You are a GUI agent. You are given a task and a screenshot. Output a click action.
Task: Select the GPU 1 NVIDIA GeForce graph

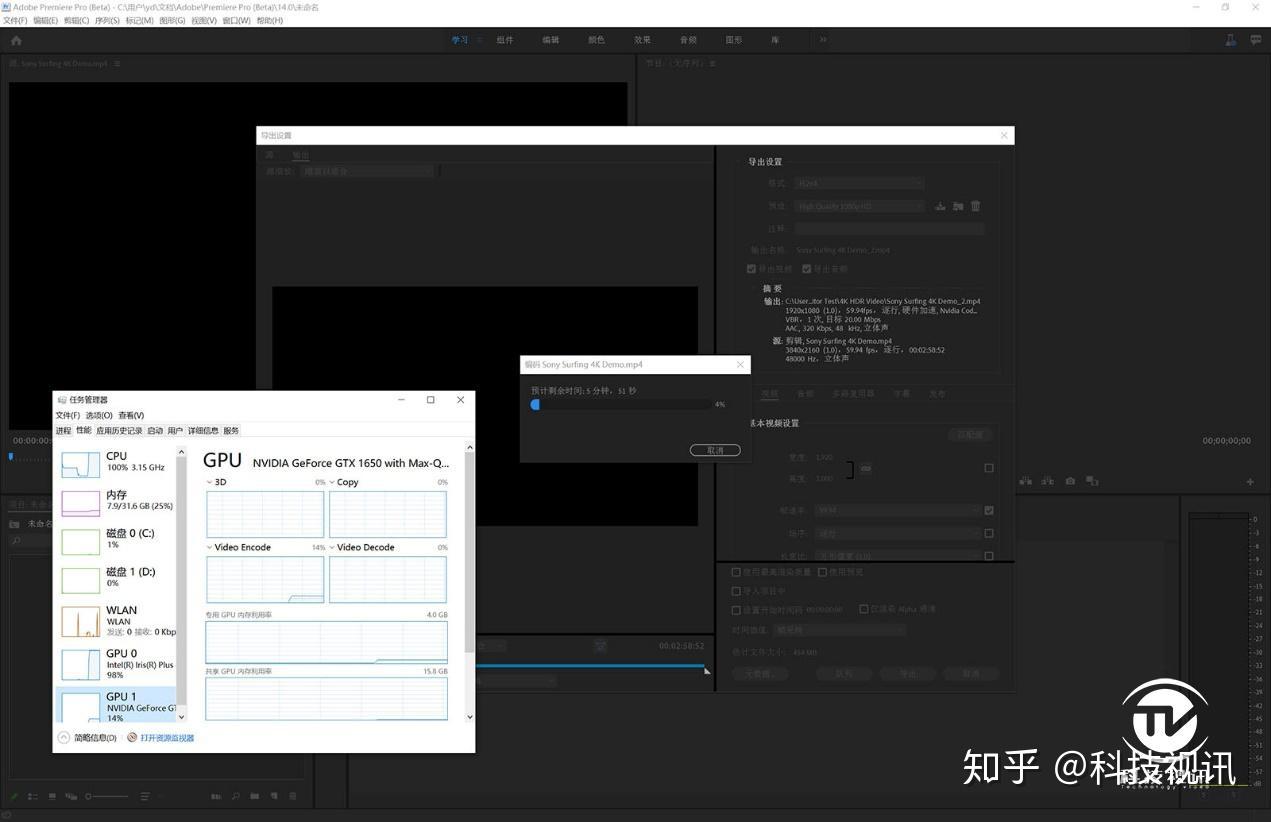(x=81, y=706)
